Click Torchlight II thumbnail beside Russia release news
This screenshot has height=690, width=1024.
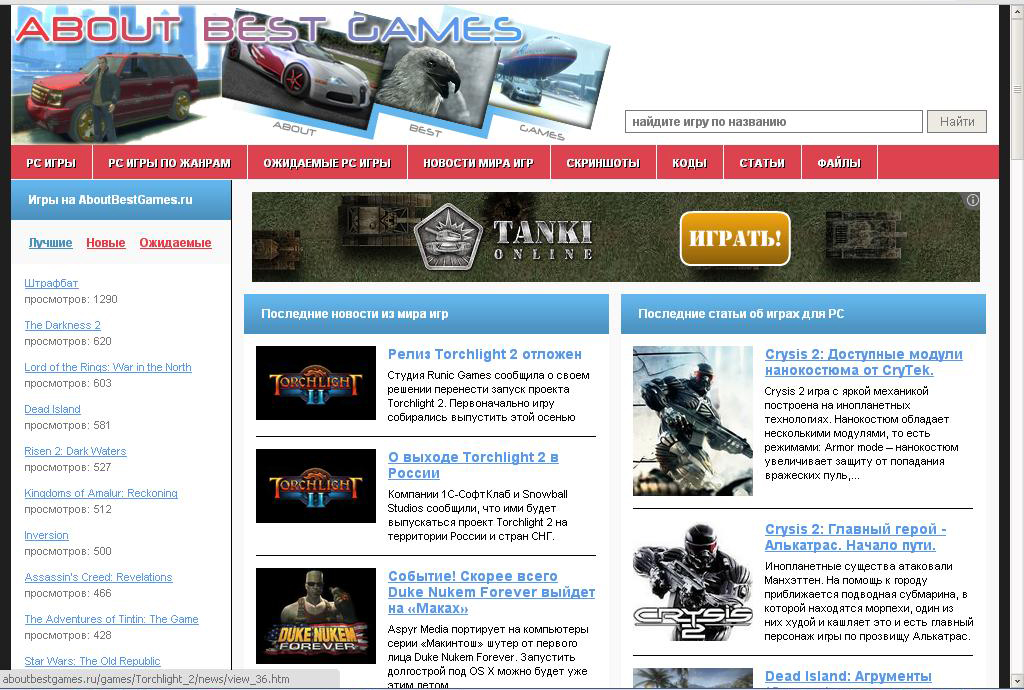[x=315, y=486]
